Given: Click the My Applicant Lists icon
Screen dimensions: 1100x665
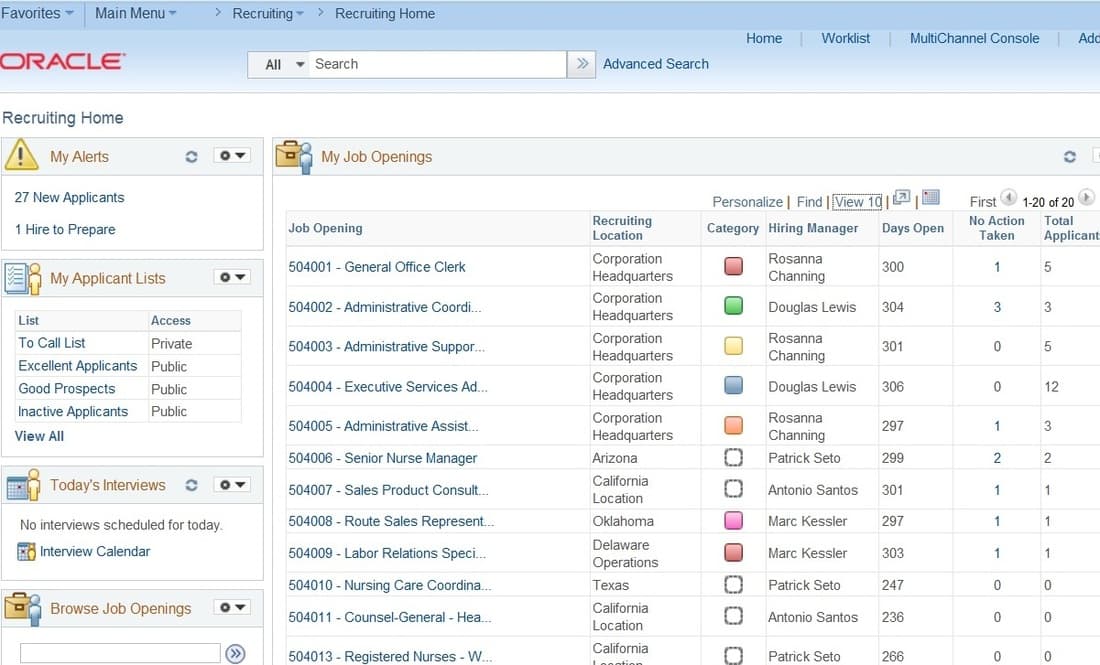Looking at the screenshot, I should pos(22,277).
